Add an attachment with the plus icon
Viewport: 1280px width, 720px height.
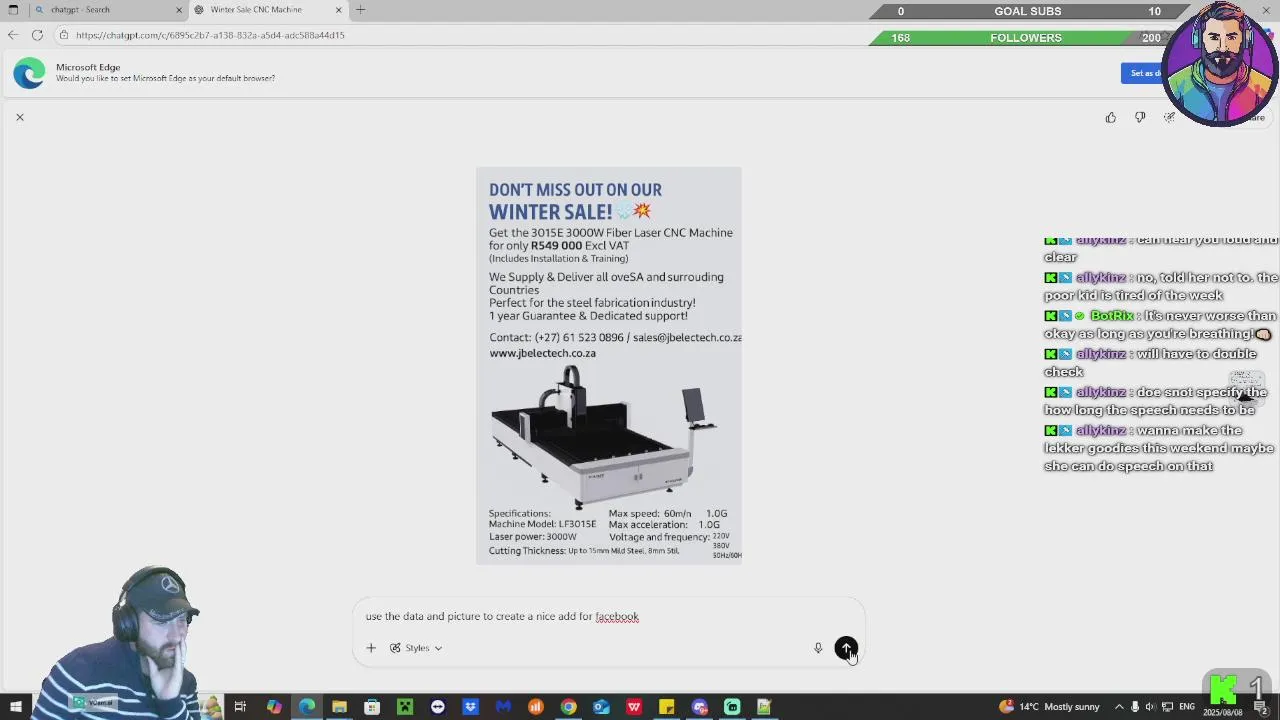371,648
